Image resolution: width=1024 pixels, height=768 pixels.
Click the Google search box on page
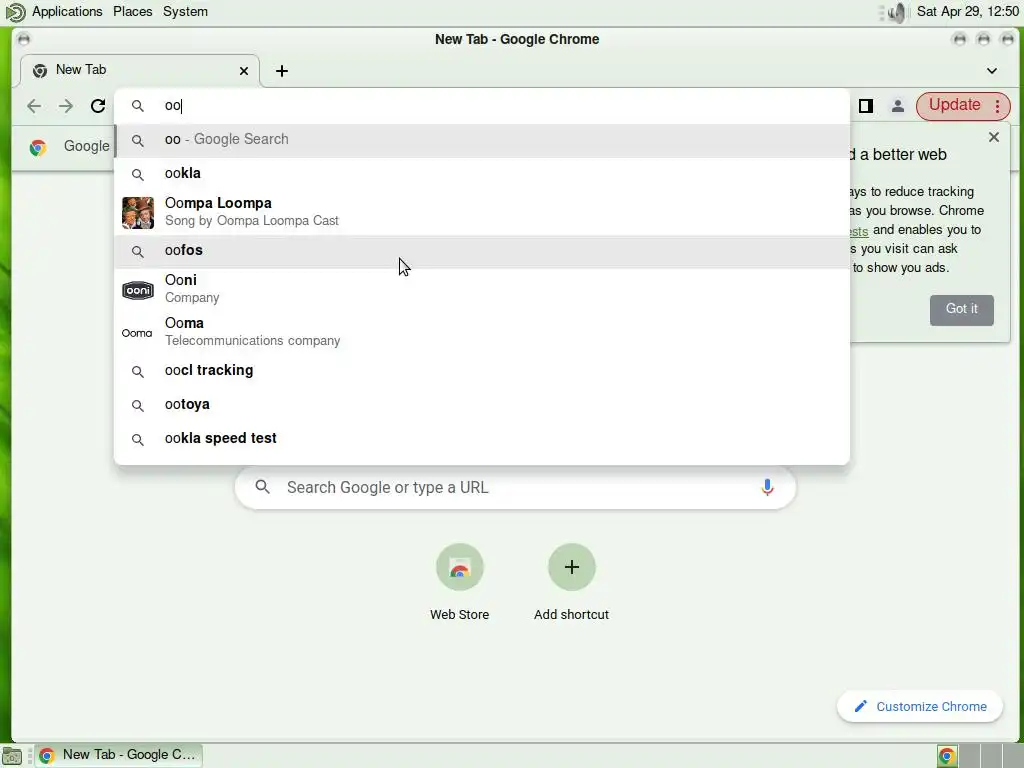[515, 487]
